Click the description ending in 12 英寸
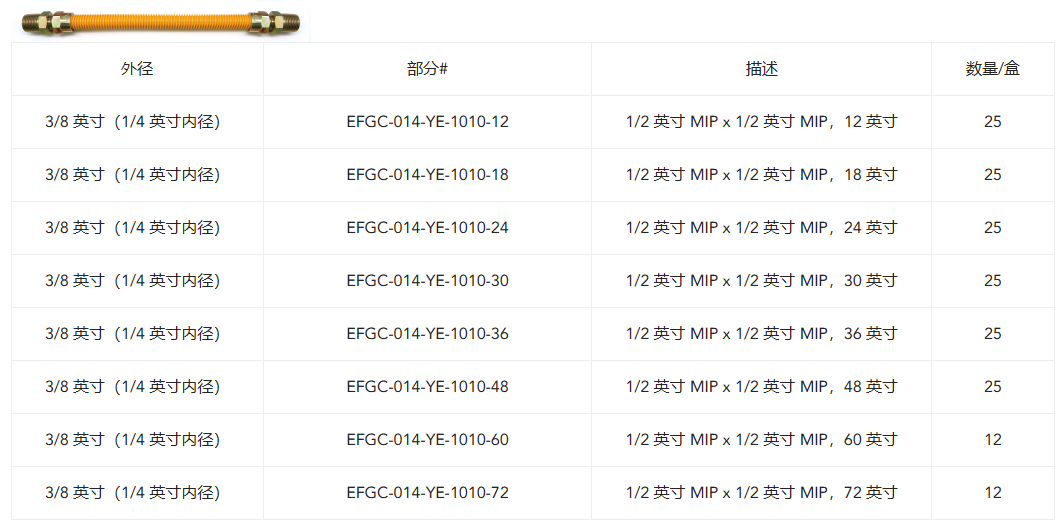The image size is (1062, 532). point(761,121)
